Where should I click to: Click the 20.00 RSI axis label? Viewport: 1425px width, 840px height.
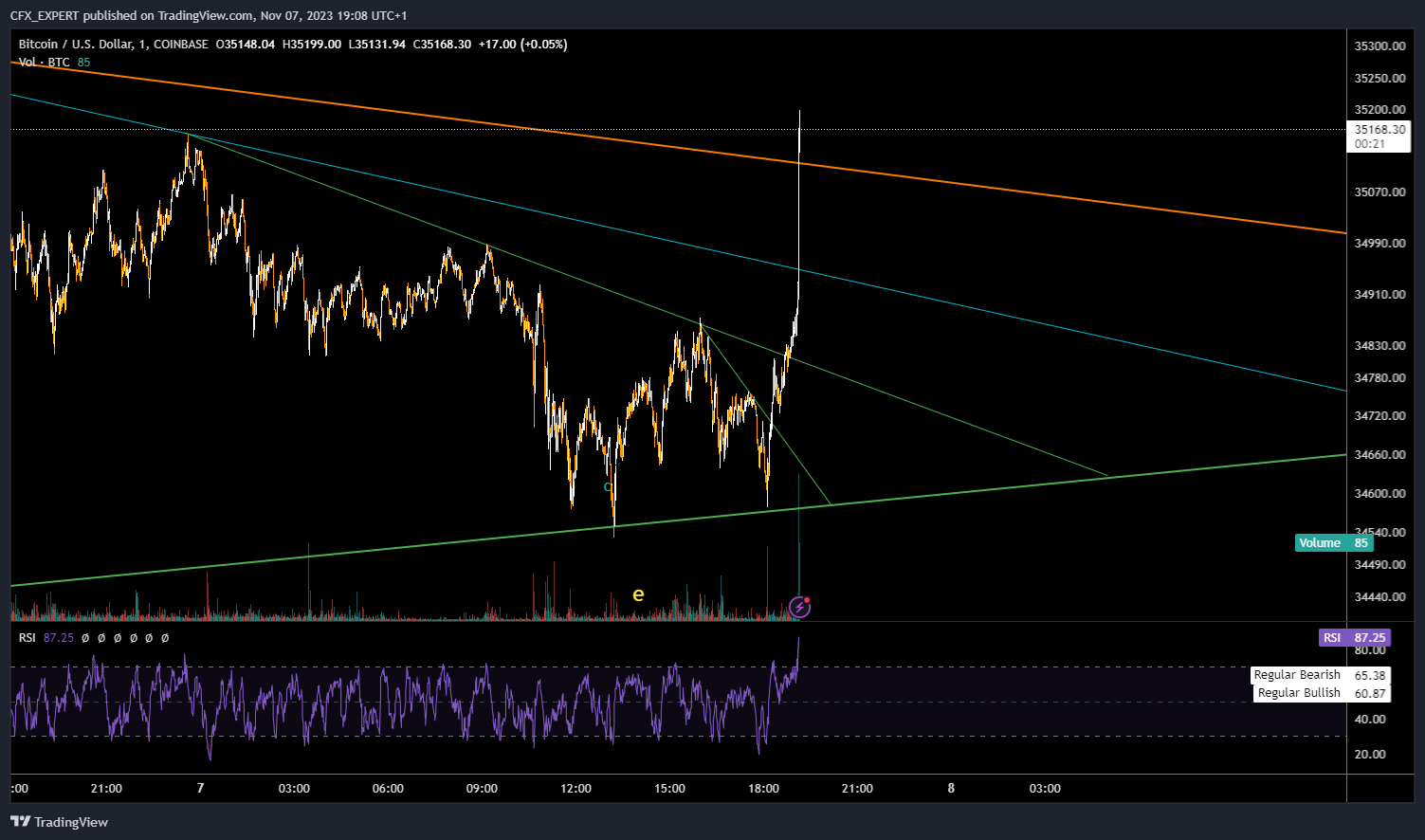[x=1370, y=755]
